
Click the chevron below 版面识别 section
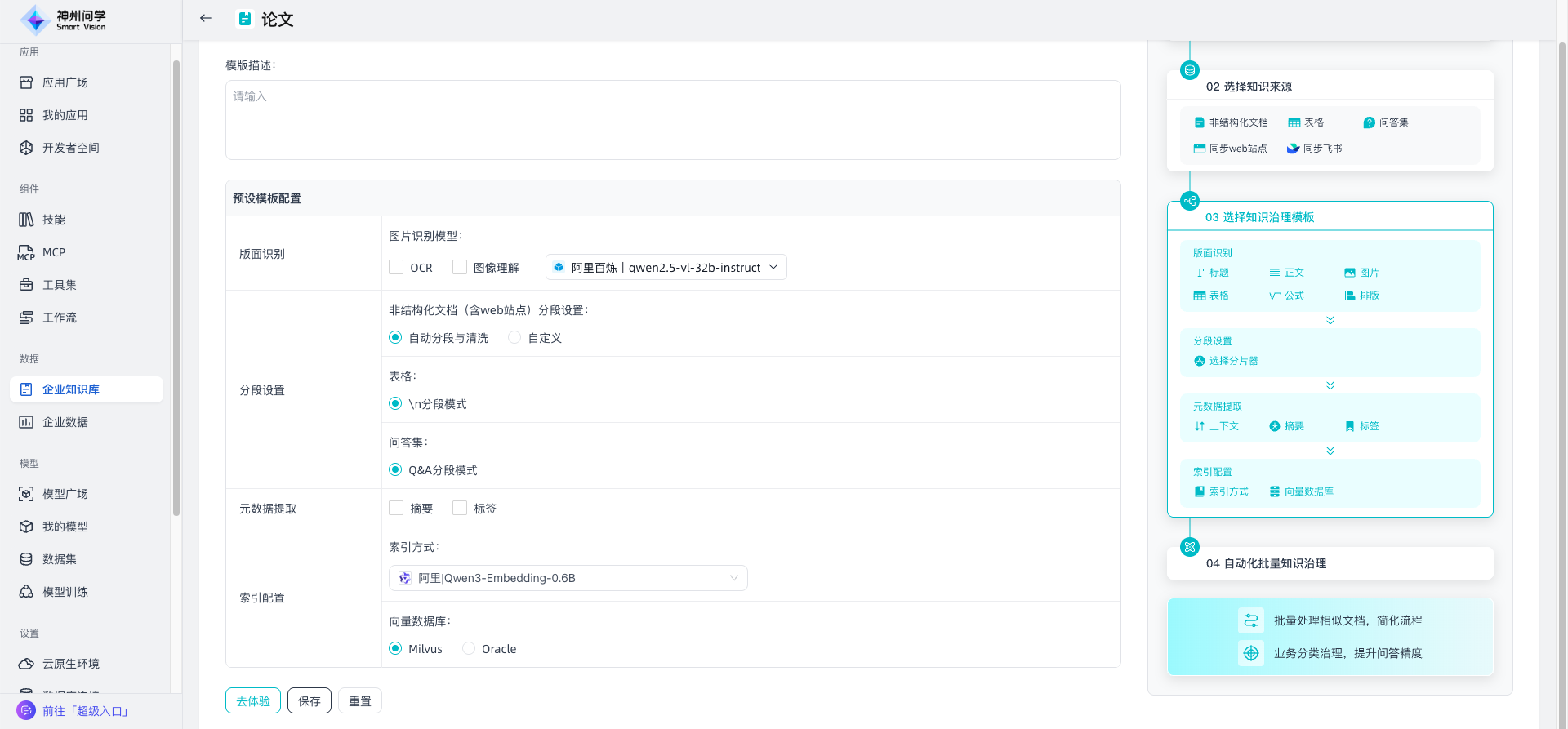pyautogui.click(x=1330, y=320)
